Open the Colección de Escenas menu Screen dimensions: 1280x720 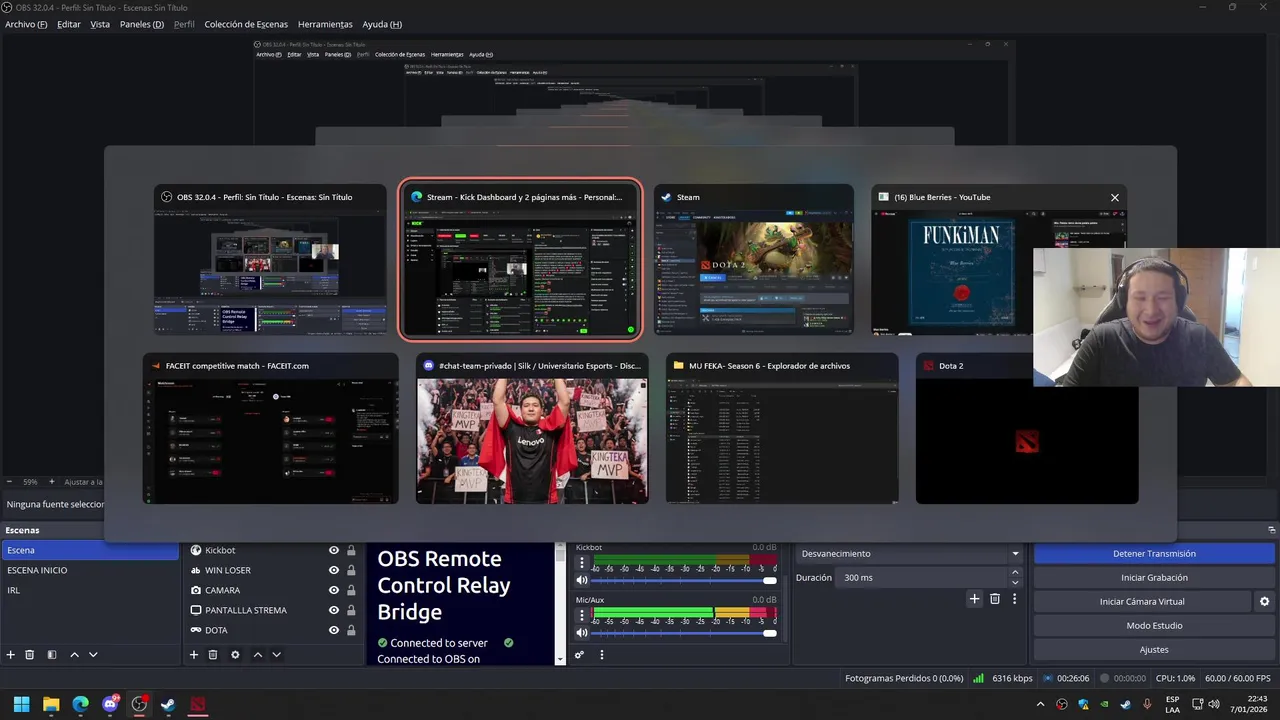point(246,24)
